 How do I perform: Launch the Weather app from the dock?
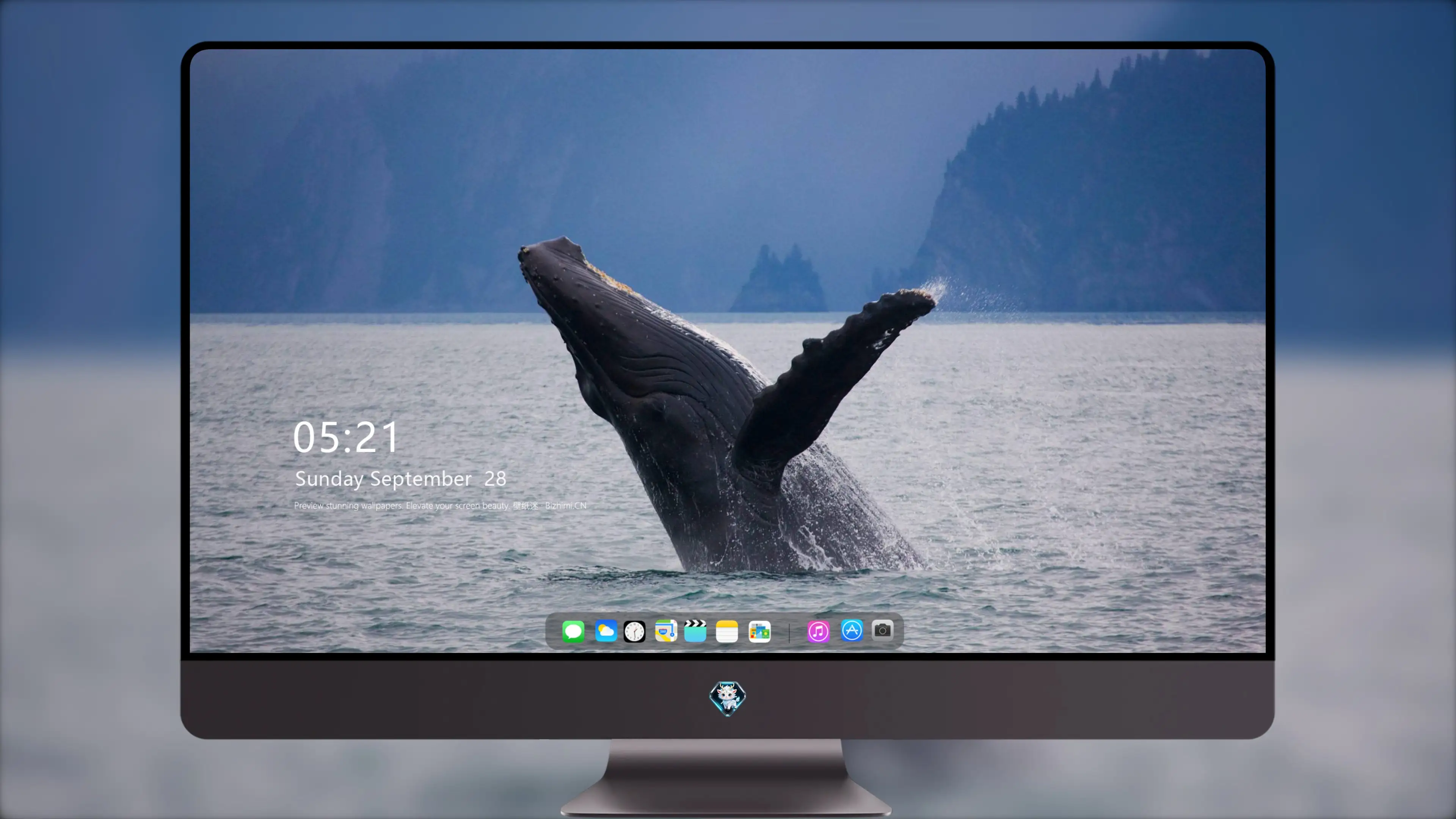pyautogui.click(x=606, y=631)
